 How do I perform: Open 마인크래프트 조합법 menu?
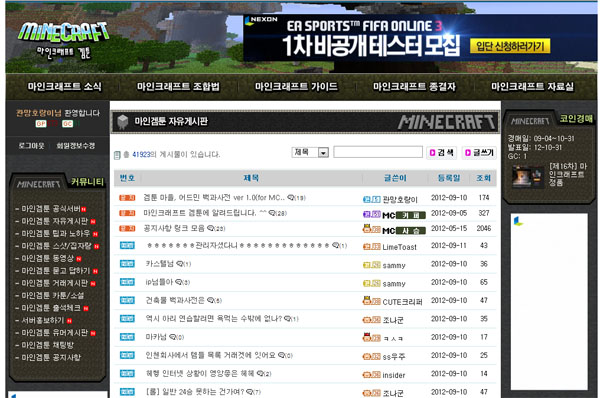pos(178,86)
